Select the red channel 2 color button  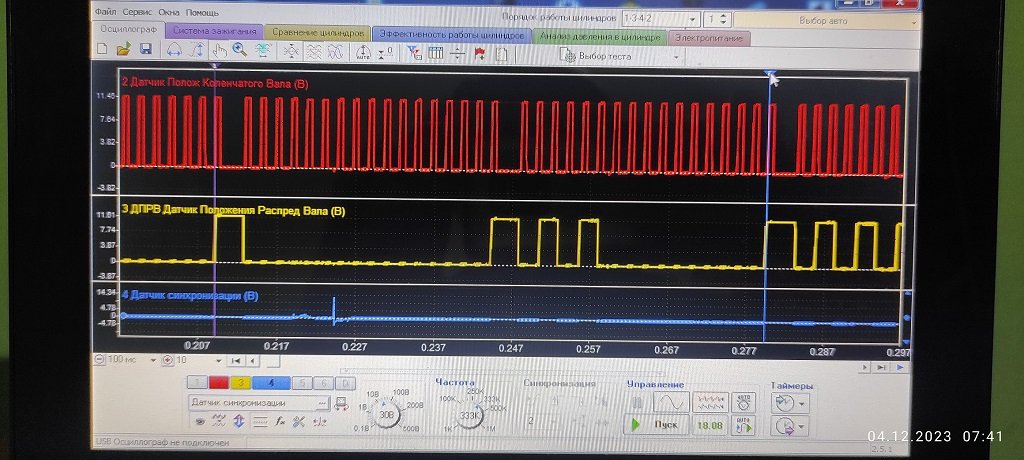click(x=218, y=384)
